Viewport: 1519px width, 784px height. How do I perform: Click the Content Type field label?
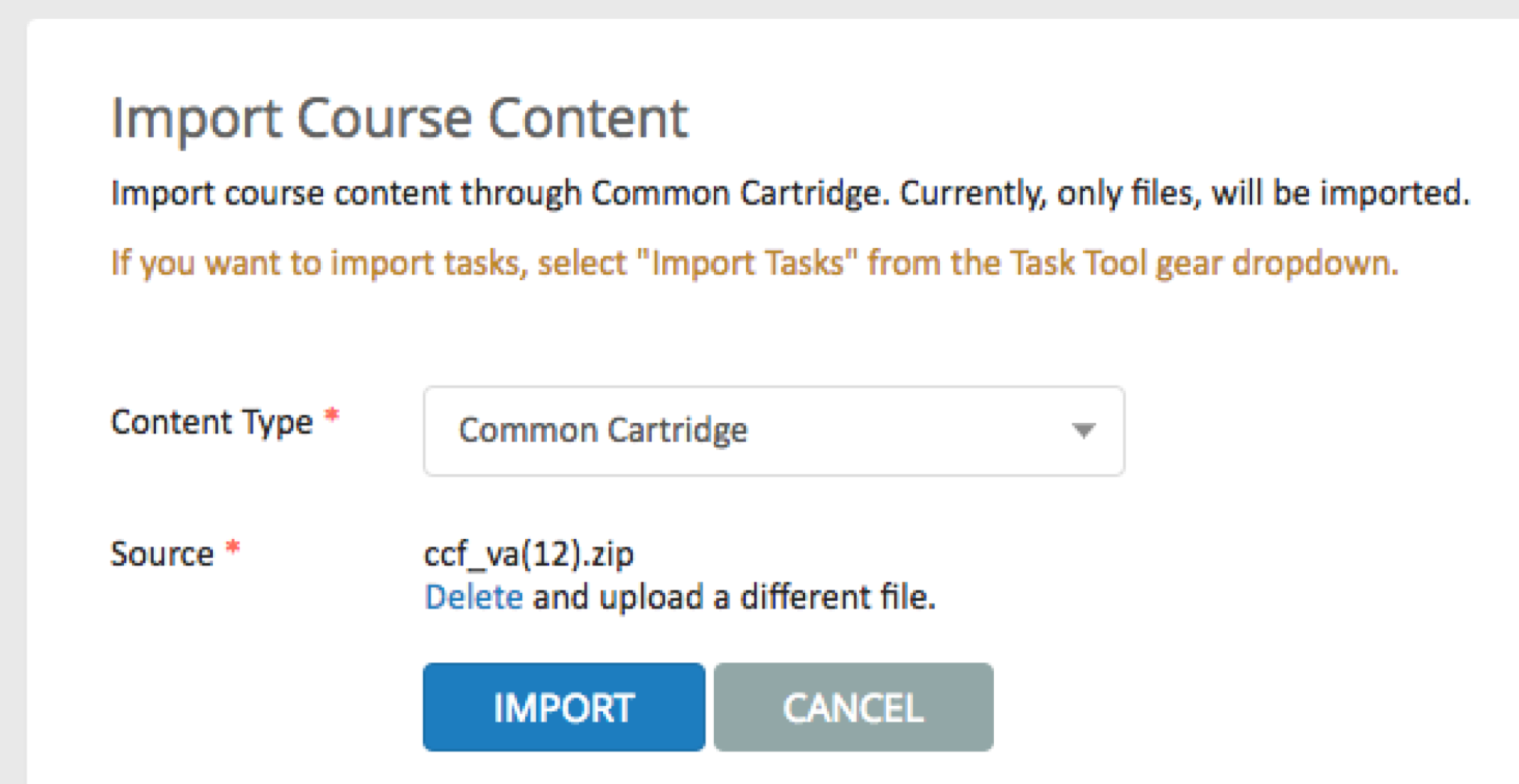(x=211, y=422)
